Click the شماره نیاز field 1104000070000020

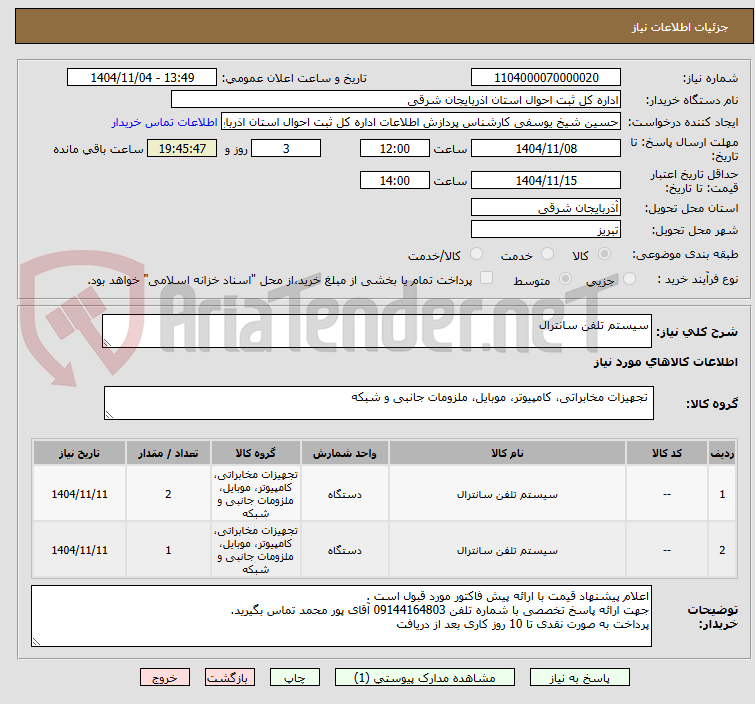pyautogui.click(x=546, y=78)
